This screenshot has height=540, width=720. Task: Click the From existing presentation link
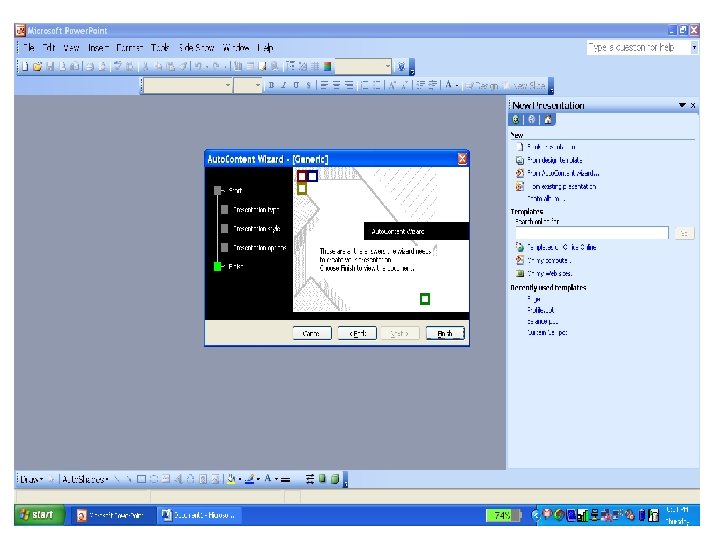click(x=562, y=186)
